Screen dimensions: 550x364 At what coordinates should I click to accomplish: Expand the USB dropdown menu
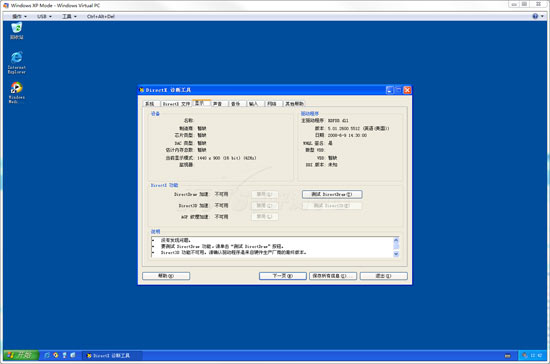pyautogui.click(x=44, y=16)
